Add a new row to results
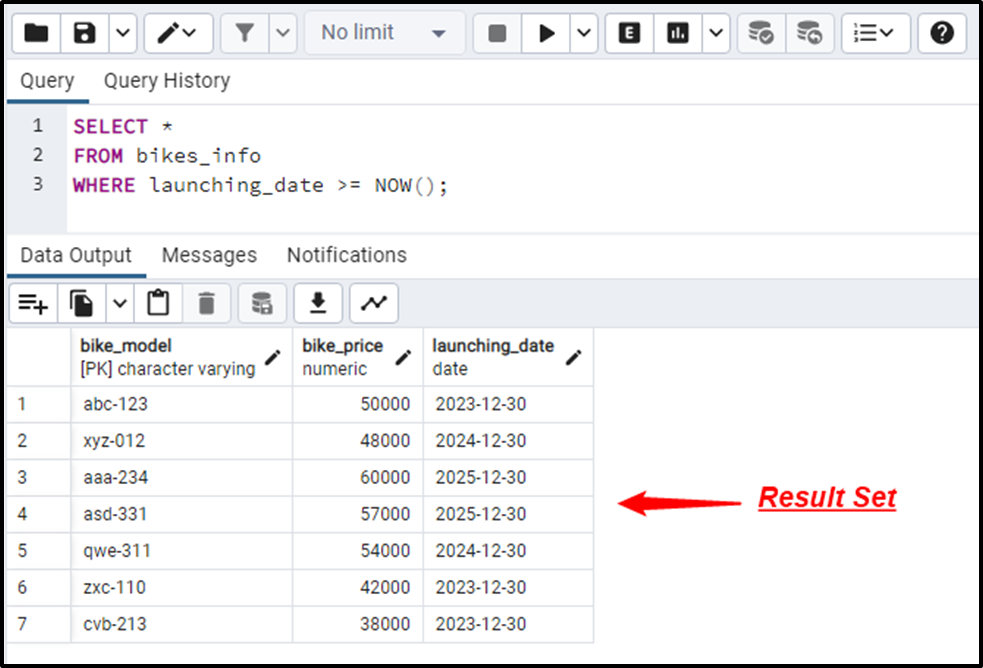Image resolution: width=983 pixels, height=668 pixels. point(33,303)
